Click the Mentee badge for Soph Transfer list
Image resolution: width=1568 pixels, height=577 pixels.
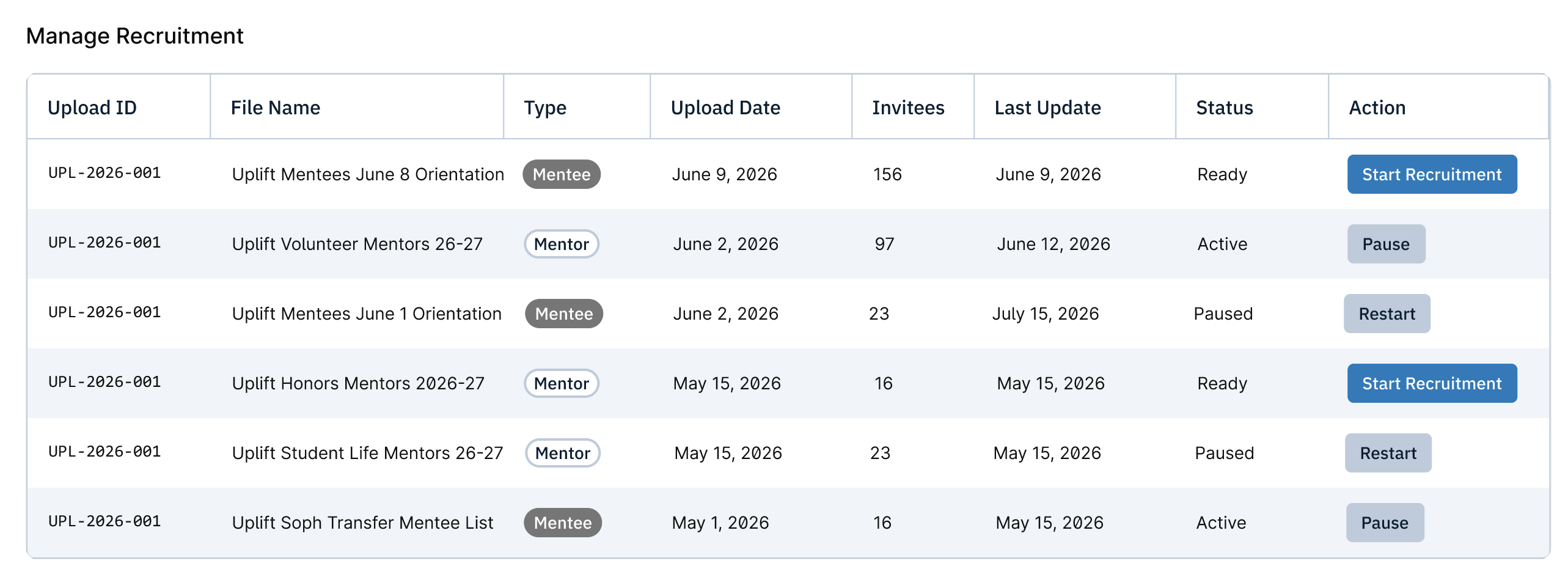(x=563, y=523)
